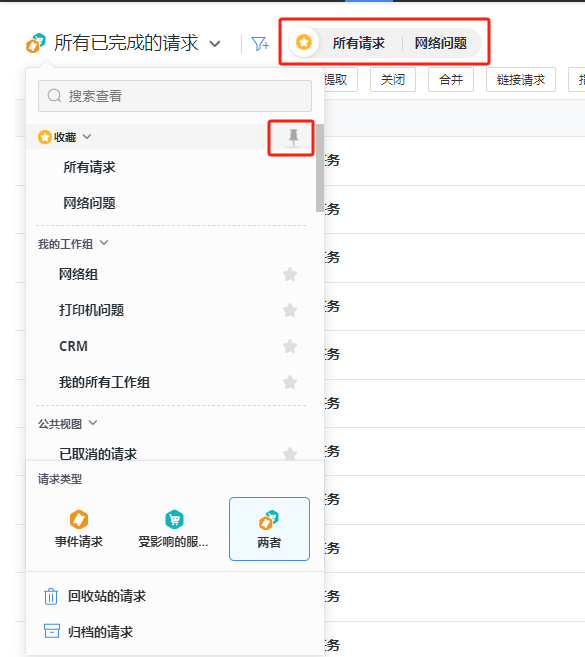The image size is (585, 657).
Task: Click the favorites star in the quick bar
Action: pos(304,42)
